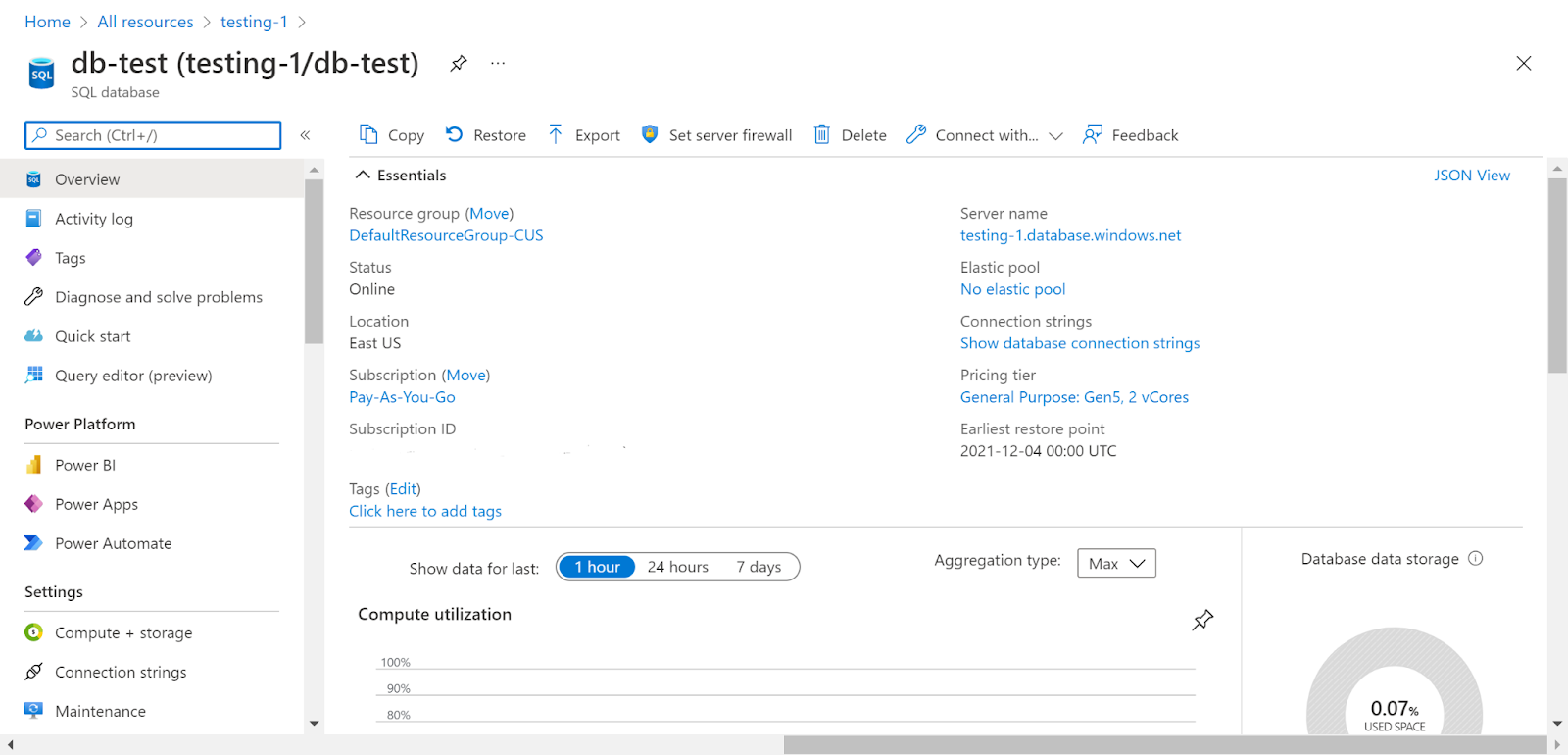Viewport: 1568px width, 755px height.
Task: Pin the Compute utilization chart
Action: point(1202,620)
